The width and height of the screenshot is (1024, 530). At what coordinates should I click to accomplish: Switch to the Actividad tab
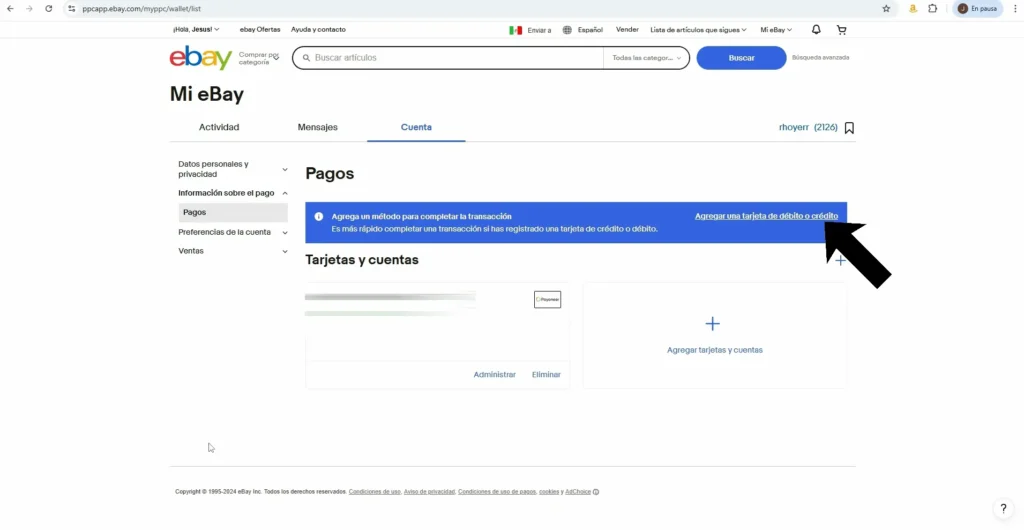click(x=219, y=127)
